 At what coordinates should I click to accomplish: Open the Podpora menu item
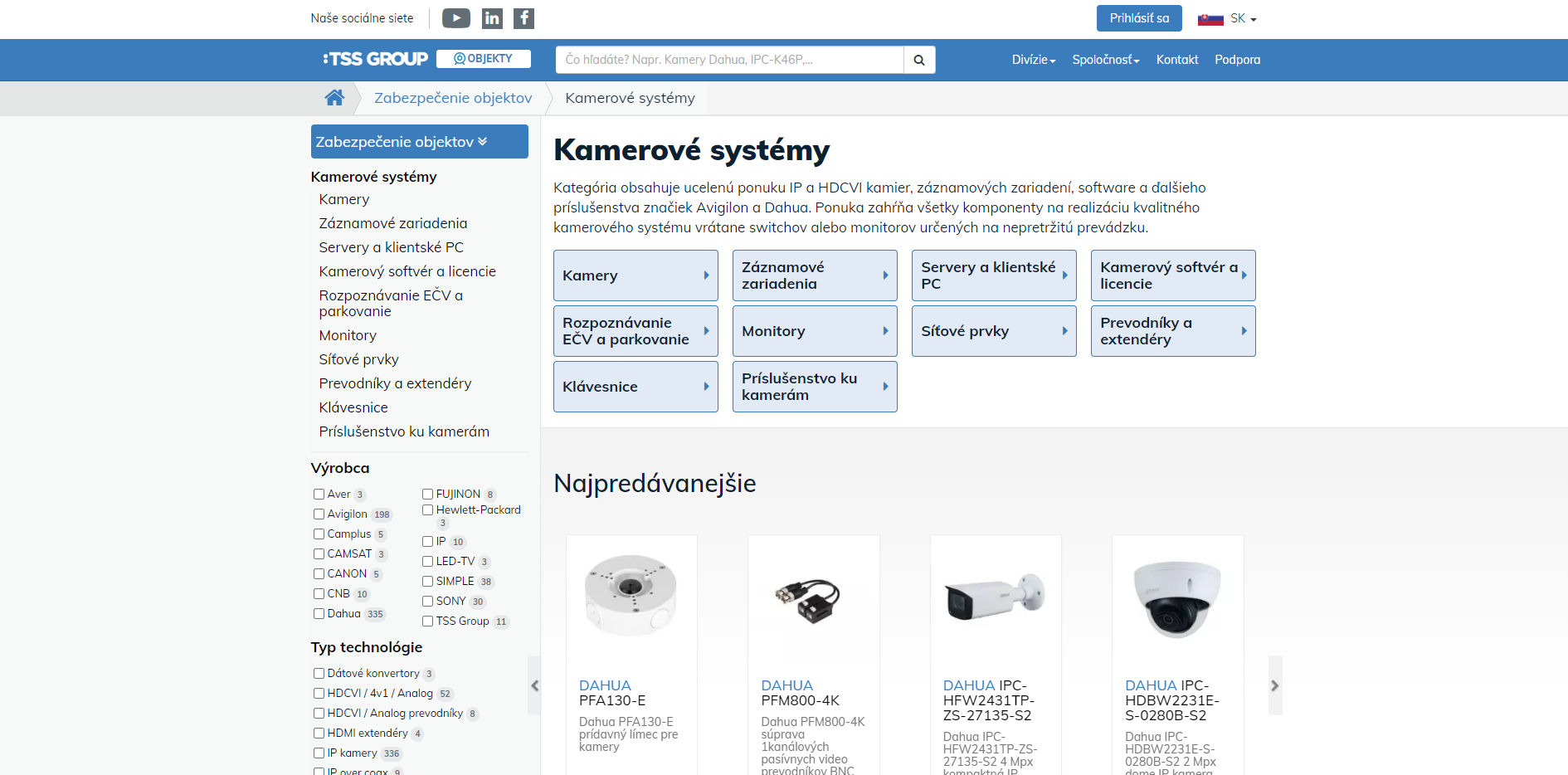pyautogui.click(x=1237, y=60)
